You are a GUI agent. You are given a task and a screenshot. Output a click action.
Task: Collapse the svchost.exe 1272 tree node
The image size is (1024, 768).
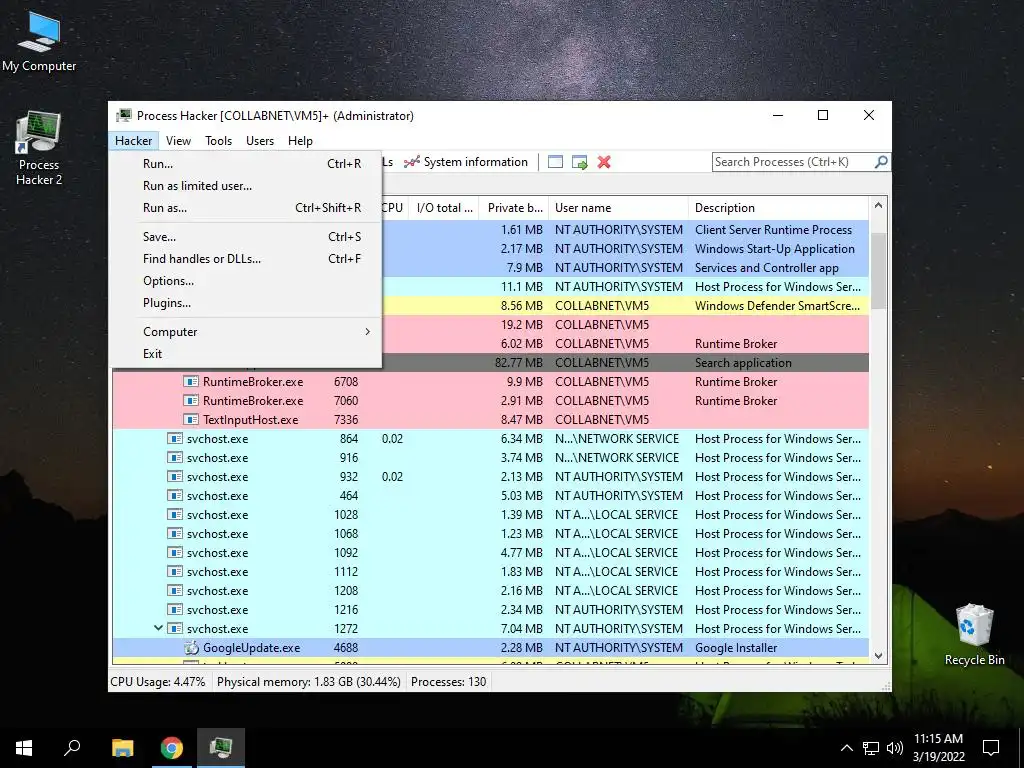(x=158, y=628)
